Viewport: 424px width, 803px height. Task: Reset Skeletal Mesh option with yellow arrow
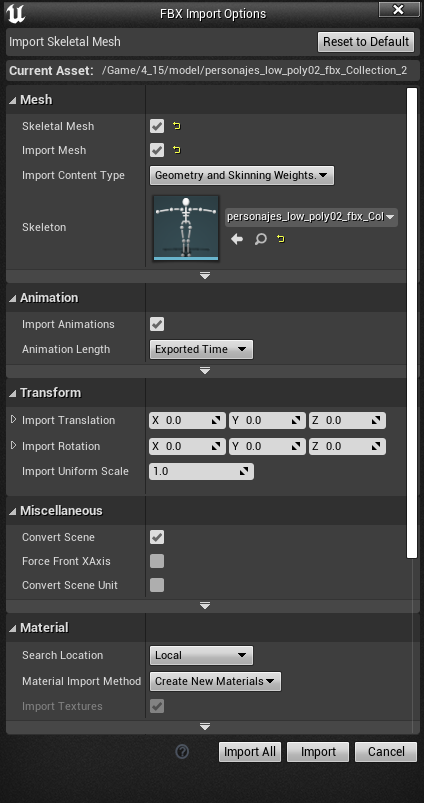177,126
